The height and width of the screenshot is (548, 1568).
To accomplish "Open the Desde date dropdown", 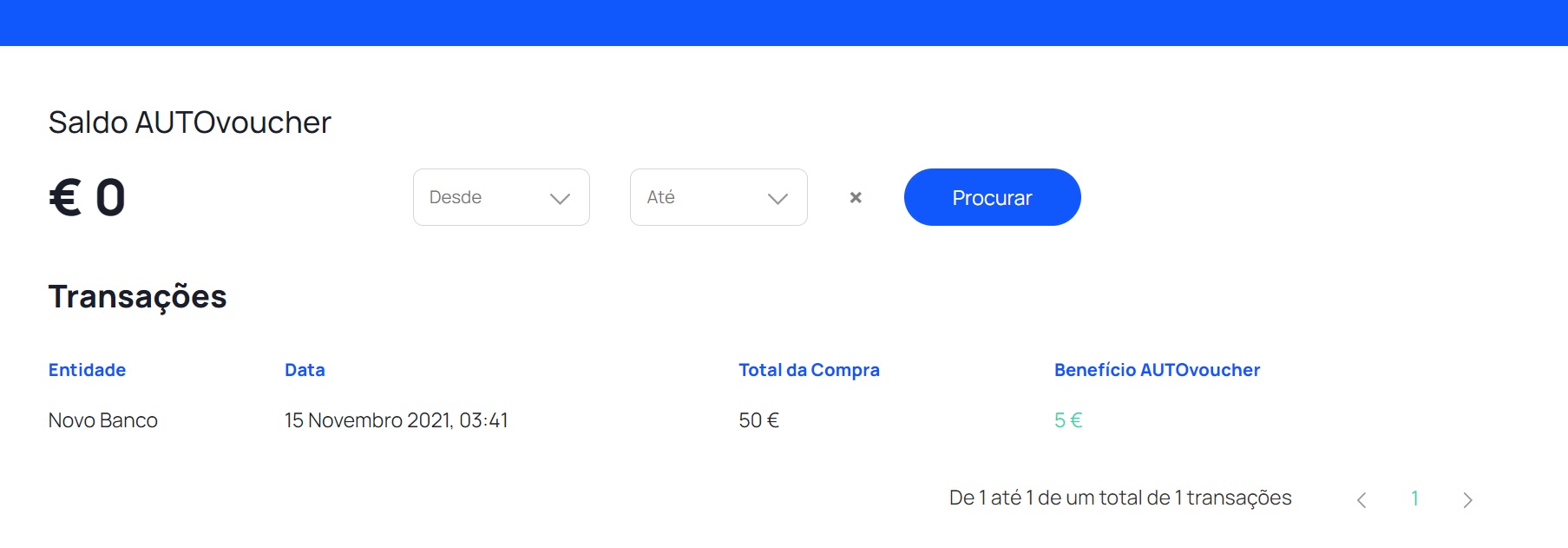I will [x=502, y=197].
